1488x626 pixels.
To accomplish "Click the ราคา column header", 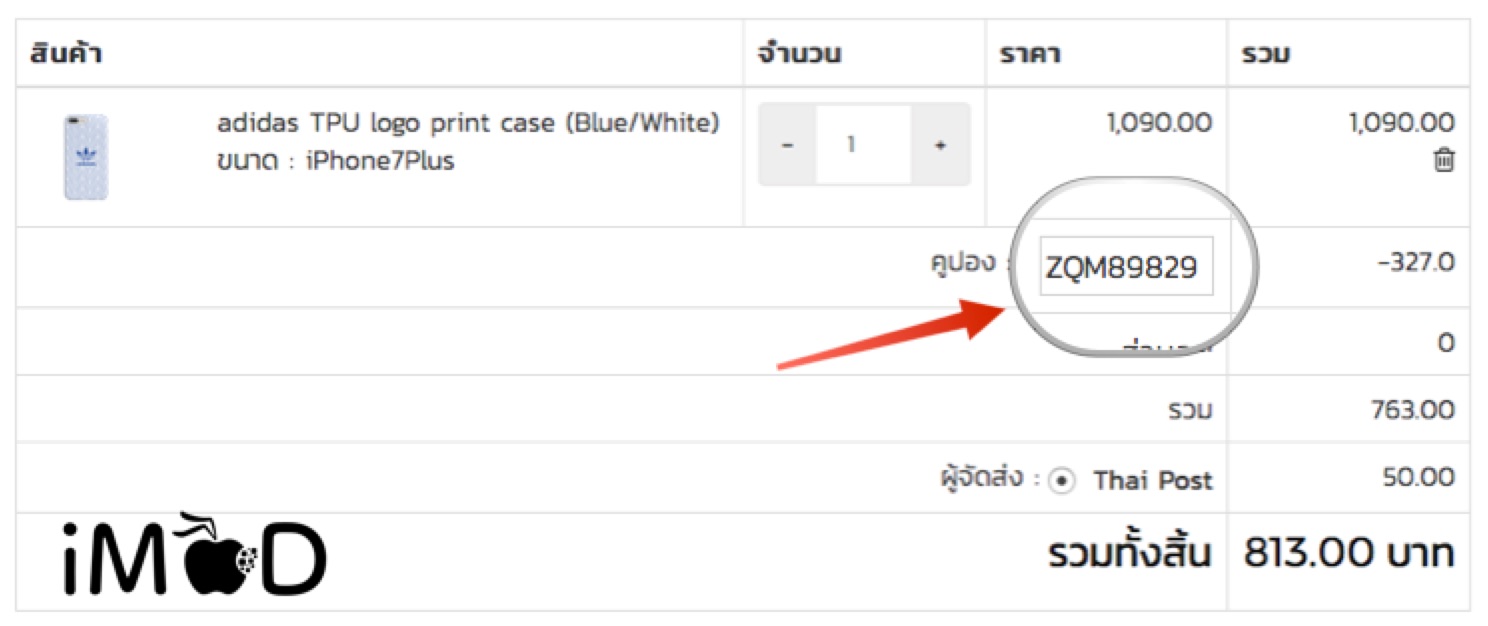I will click(1030, 53).
